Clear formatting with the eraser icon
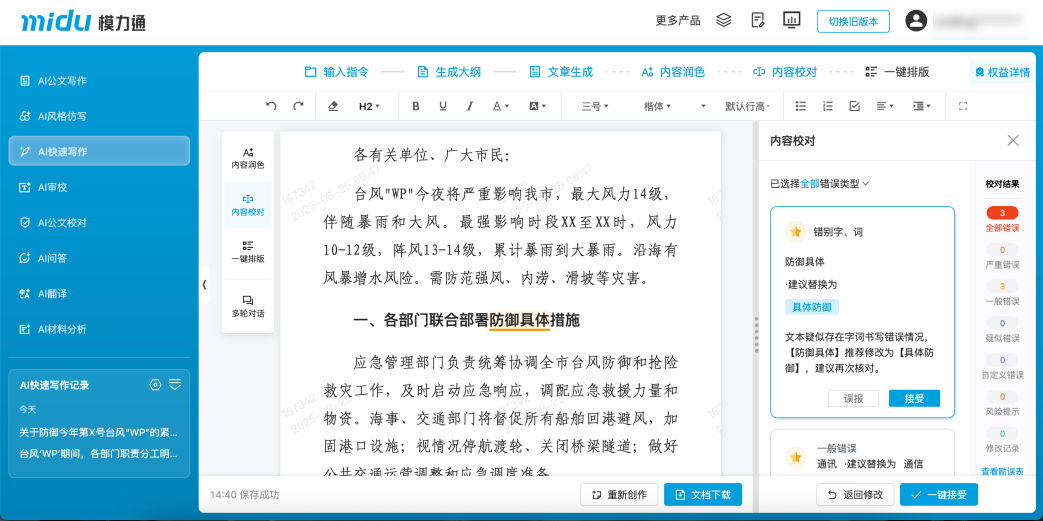 334,106
